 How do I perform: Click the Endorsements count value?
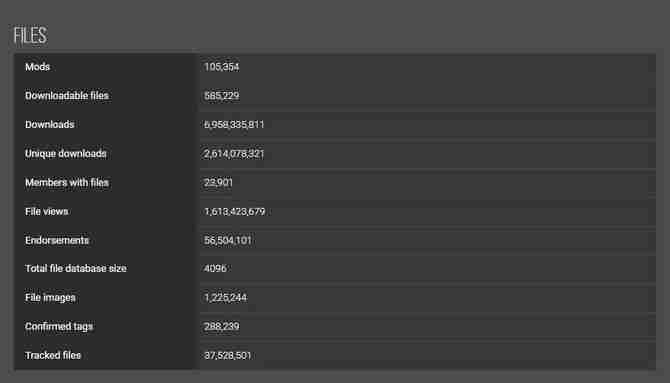click(x=228, y=240)
